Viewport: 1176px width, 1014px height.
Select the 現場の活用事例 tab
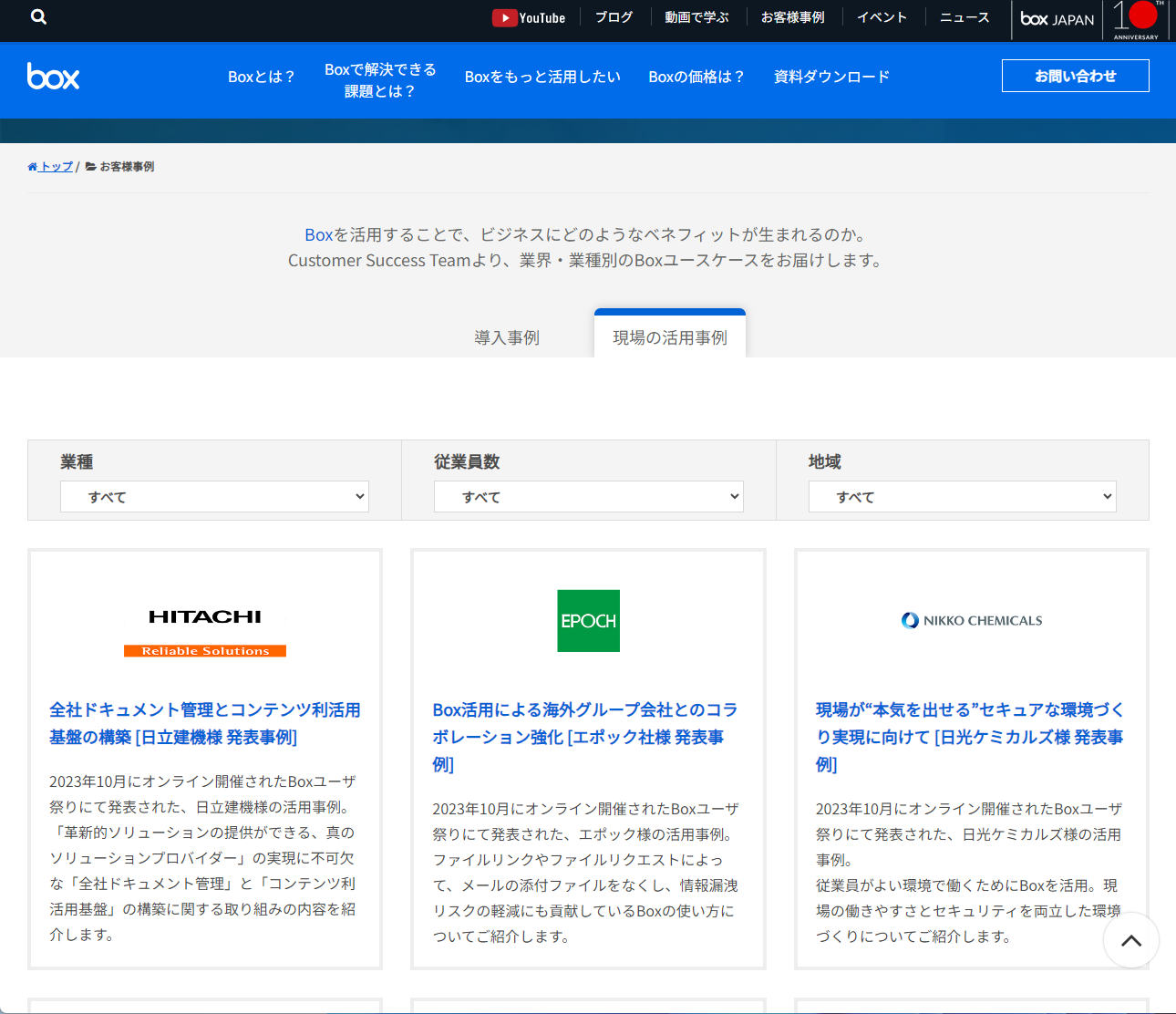coord(670,335)
